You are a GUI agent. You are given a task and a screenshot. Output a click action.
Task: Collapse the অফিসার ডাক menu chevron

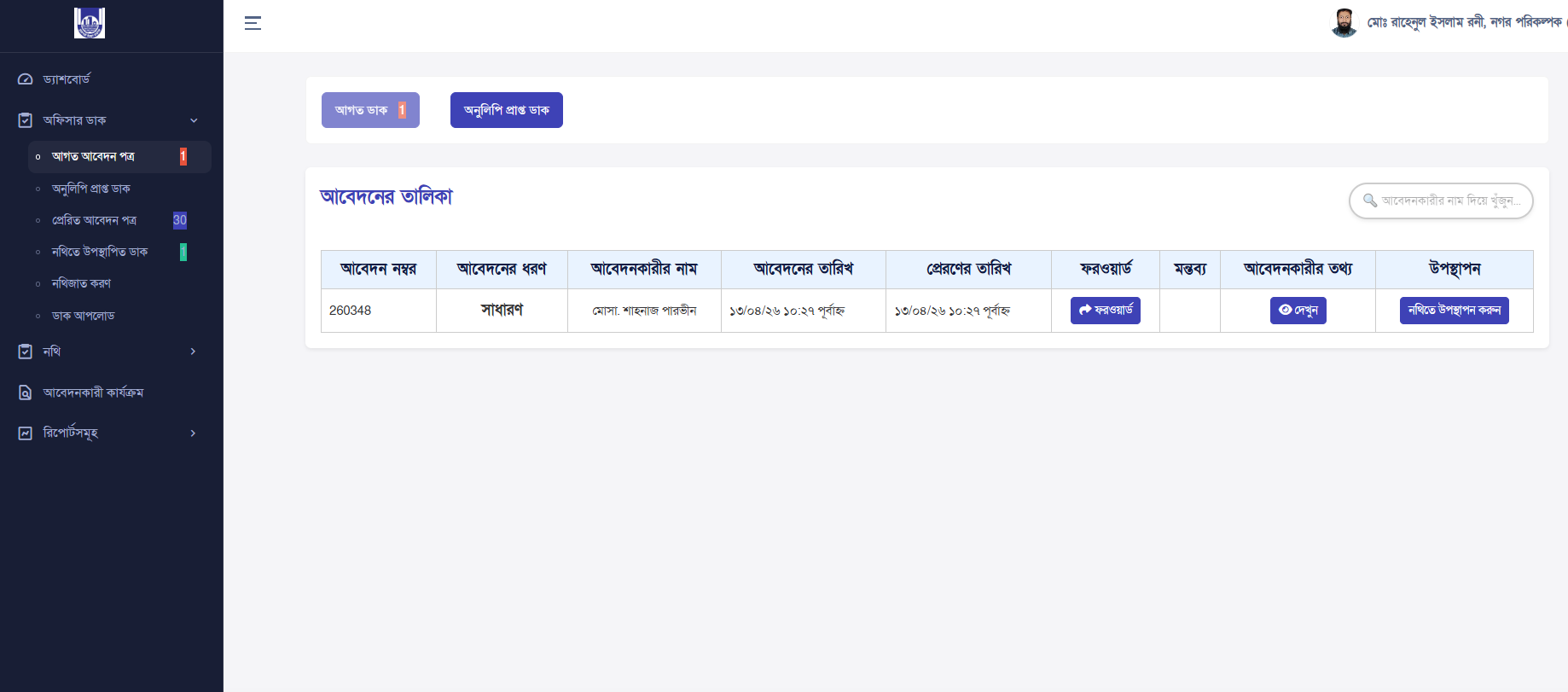[194, 120]
